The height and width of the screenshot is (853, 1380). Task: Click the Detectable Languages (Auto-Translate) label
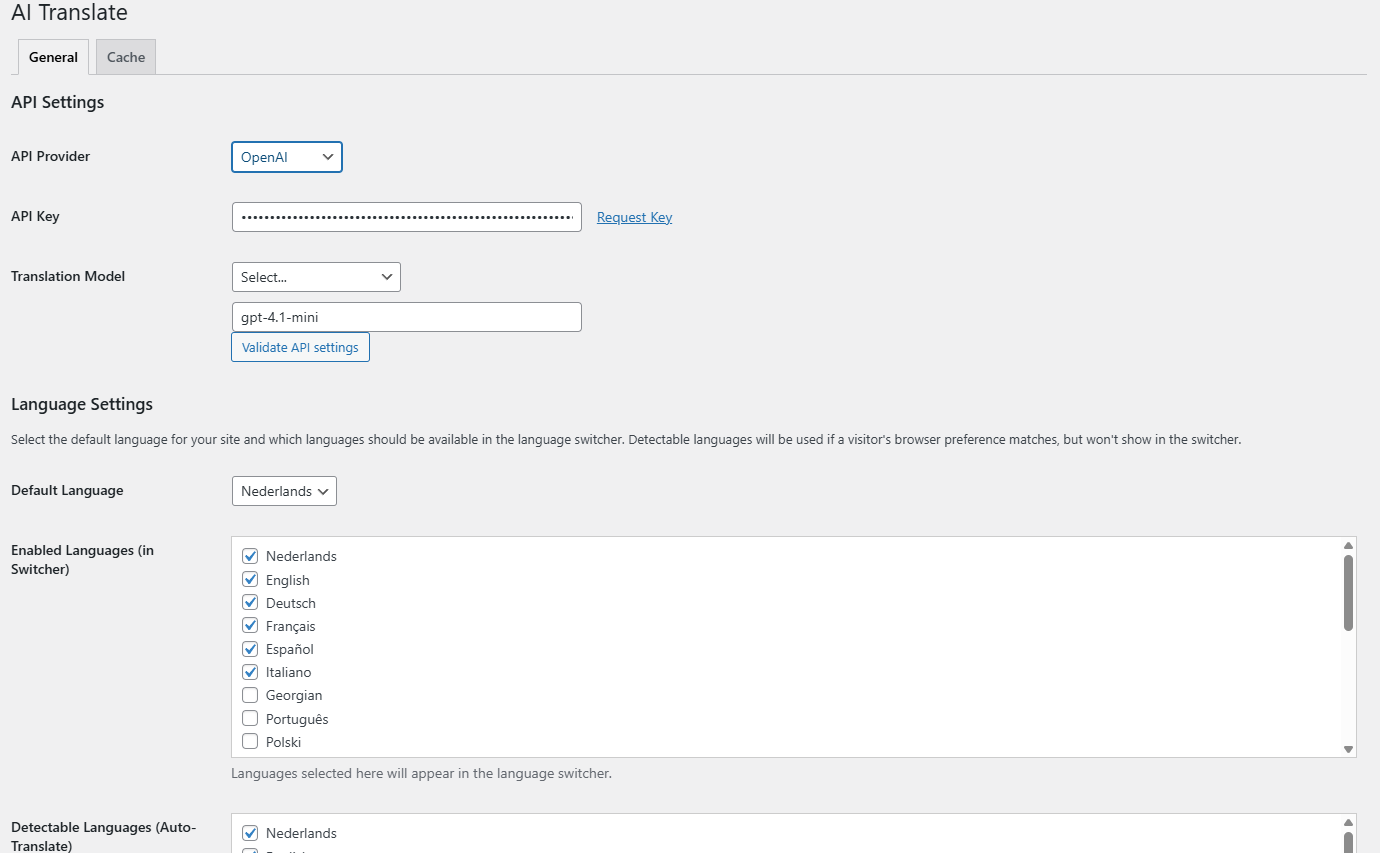pos(104,836)
